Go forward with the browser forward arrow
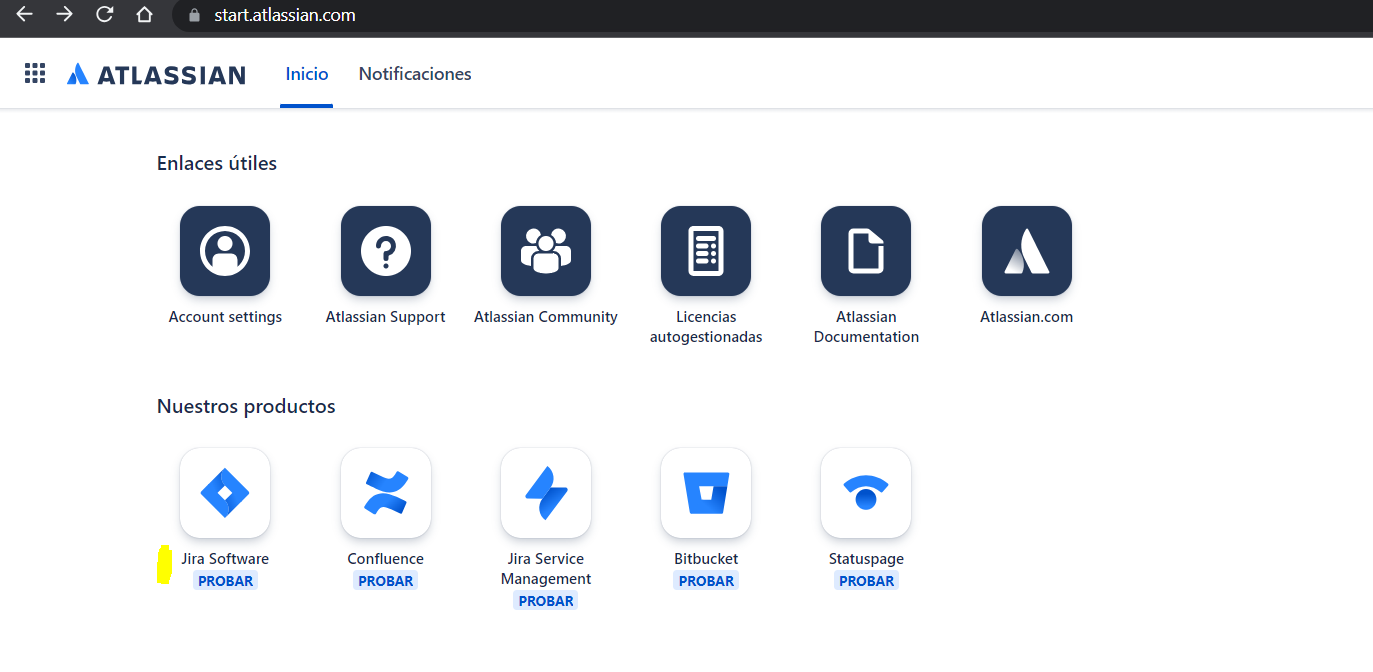 65,15
